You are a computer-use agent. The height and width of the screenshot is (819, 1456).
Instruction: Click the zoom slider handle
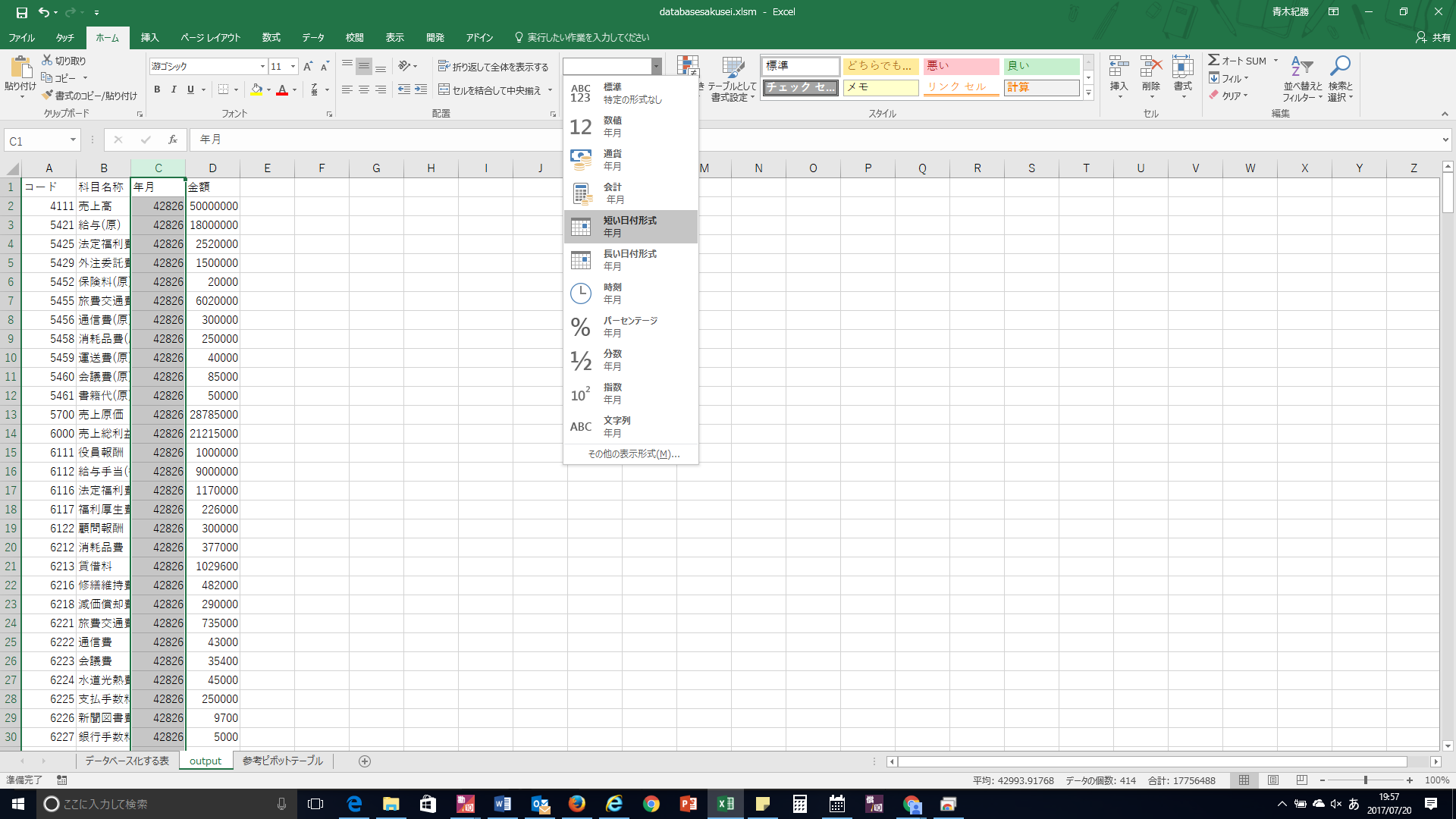[1365, 780]
